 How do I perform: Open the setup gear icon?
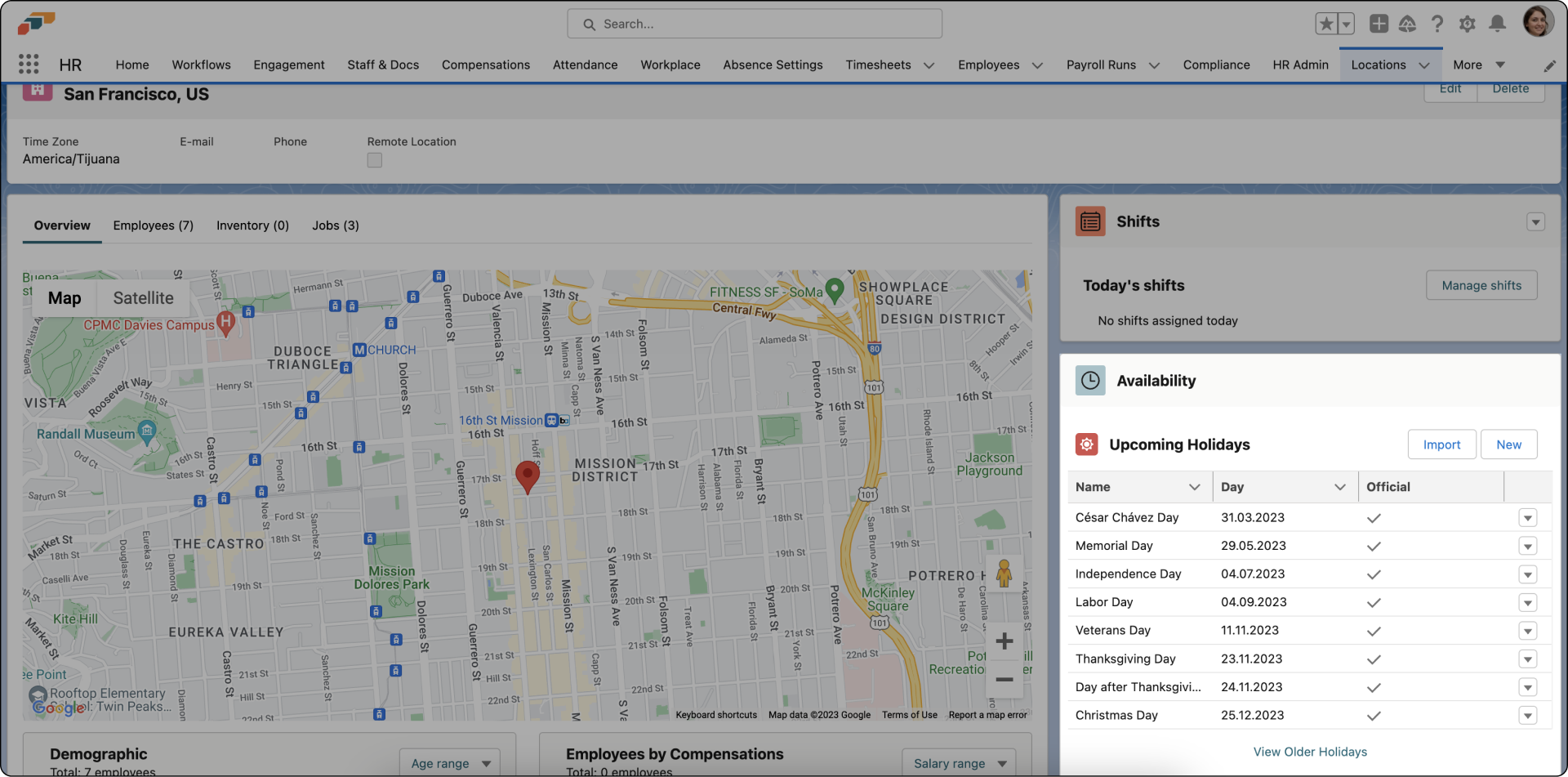point(1467,24)
